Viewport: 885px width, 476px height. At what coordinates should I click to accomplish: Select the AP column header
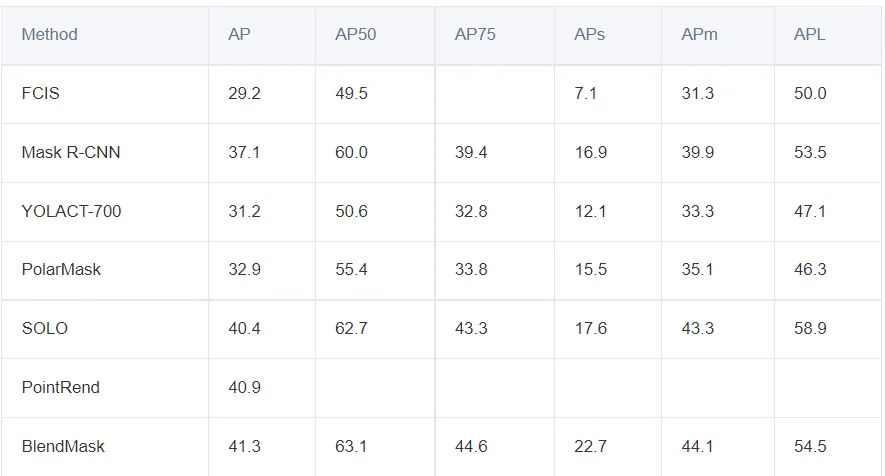coord(239,35)
